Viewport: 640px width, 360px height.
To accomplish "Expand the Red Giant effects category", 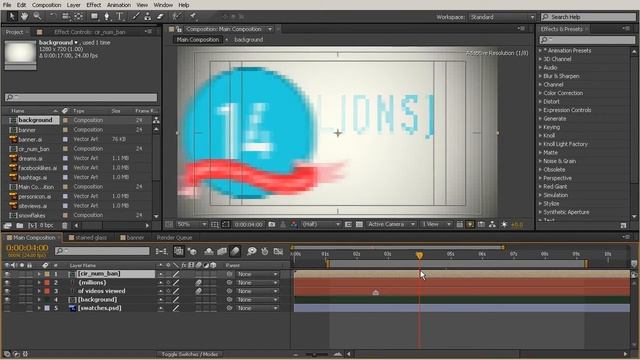I will [x=540, y=187].
